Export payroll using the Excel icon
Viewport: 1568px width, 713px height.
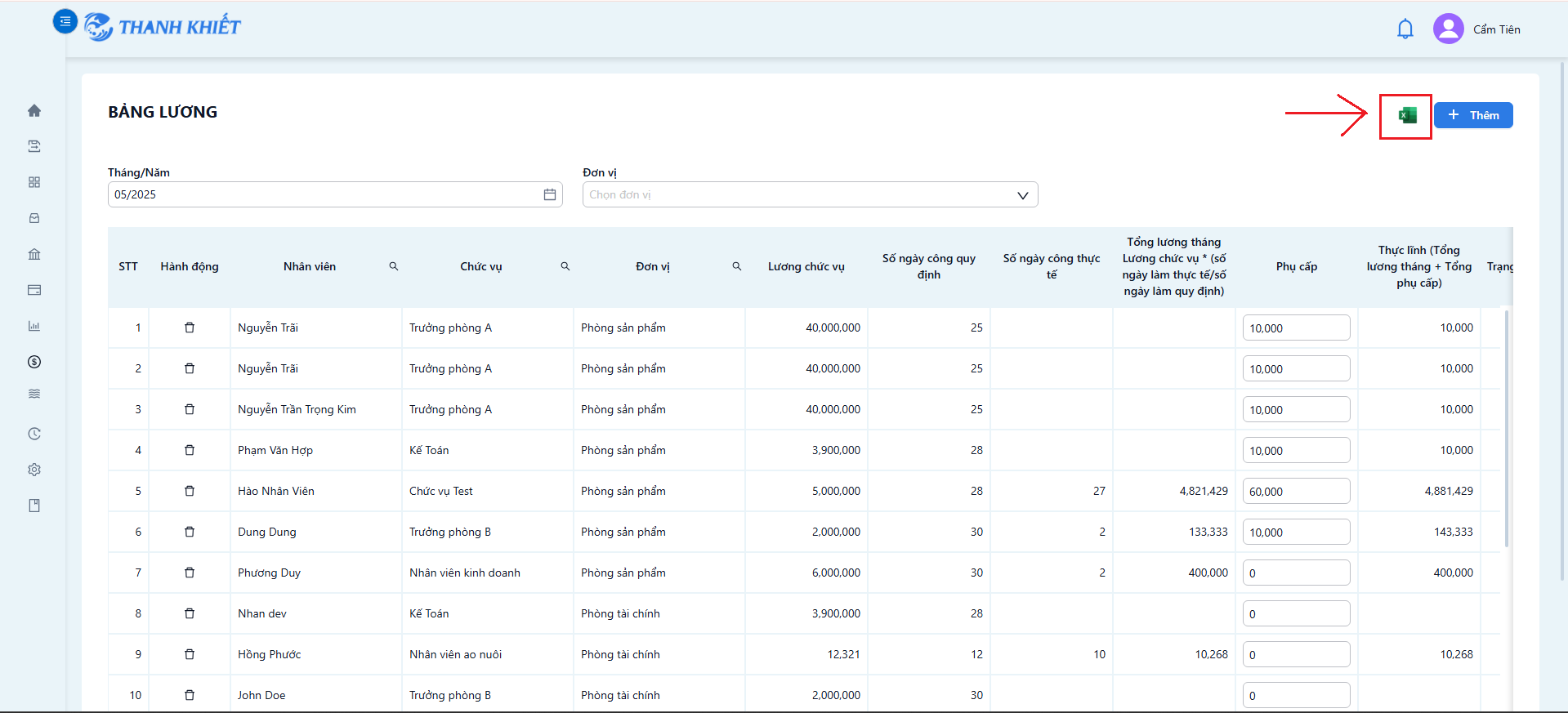click(1407, 116)
